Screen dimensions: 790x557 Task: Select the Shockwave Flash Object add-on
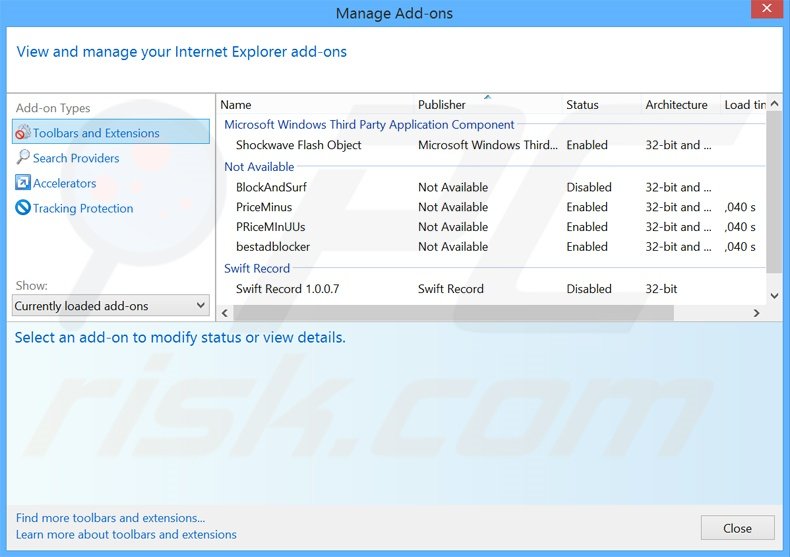(298, 145)
